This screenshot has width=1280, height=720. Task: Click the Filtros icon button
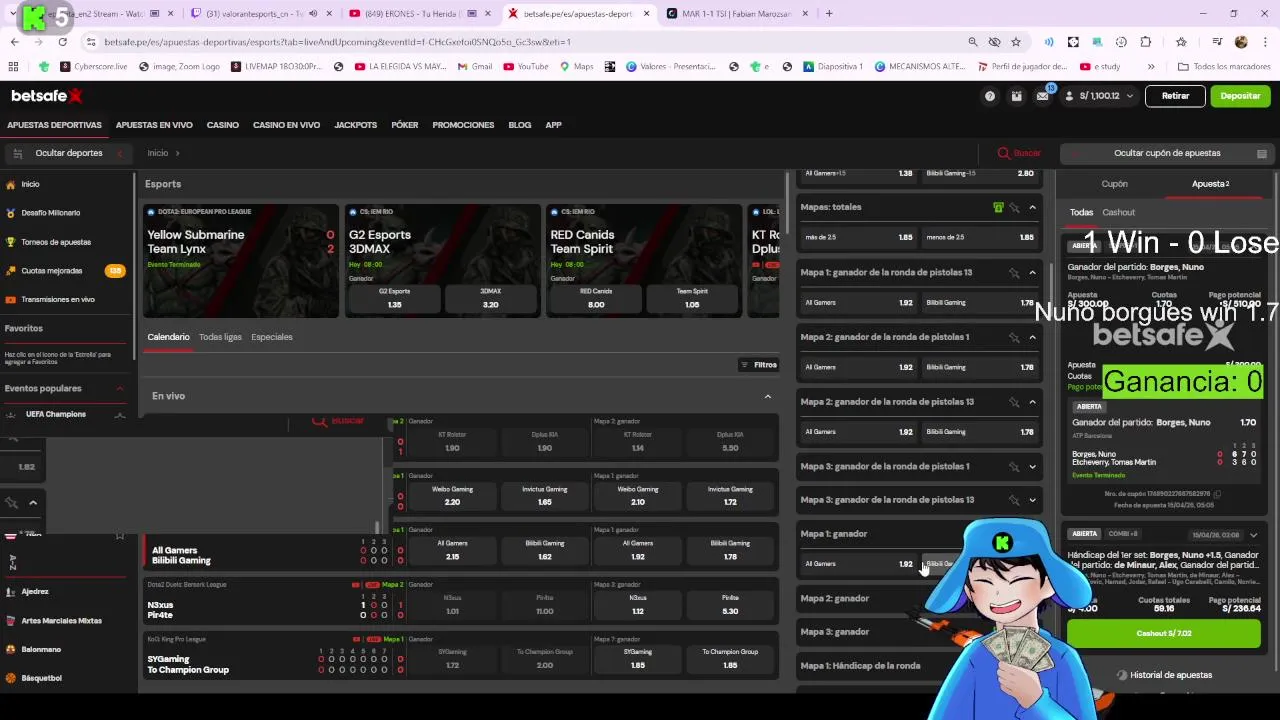(759, 365)
